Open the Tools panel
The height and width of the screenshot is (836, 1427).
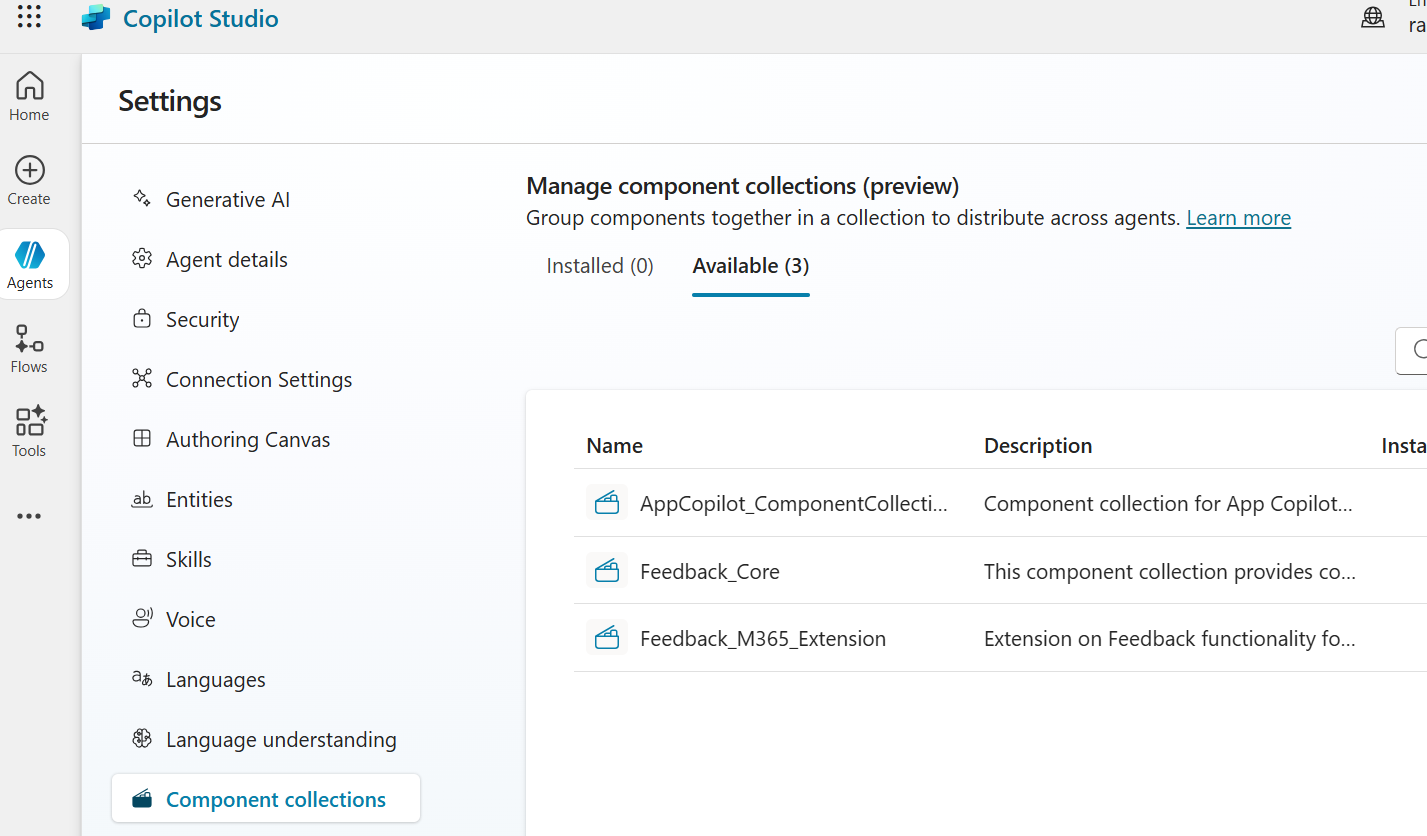pos(28,430)
